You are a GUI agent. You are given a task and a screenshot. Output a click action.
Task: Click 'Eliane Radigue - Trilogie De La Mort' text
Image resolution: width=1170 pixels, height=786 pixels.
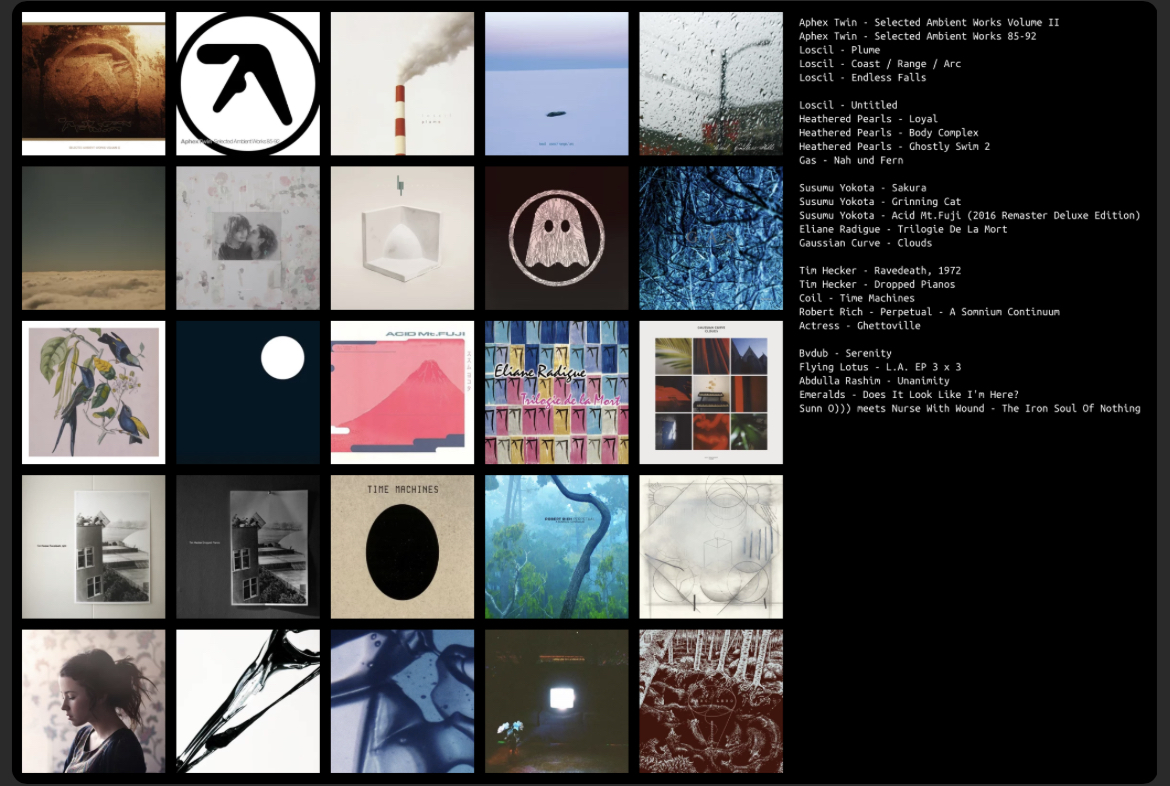click(x=903, y=229)
